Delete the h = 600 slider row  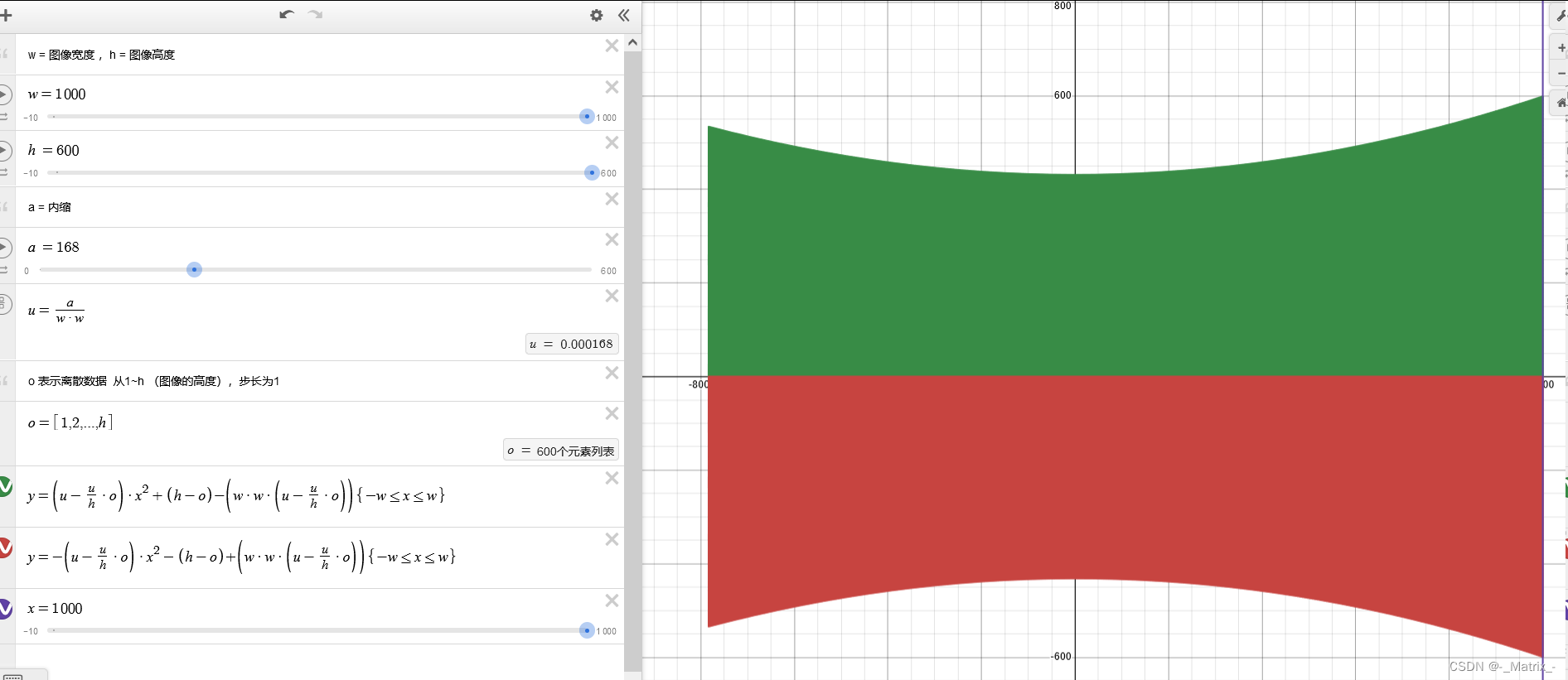pos(612,142)
